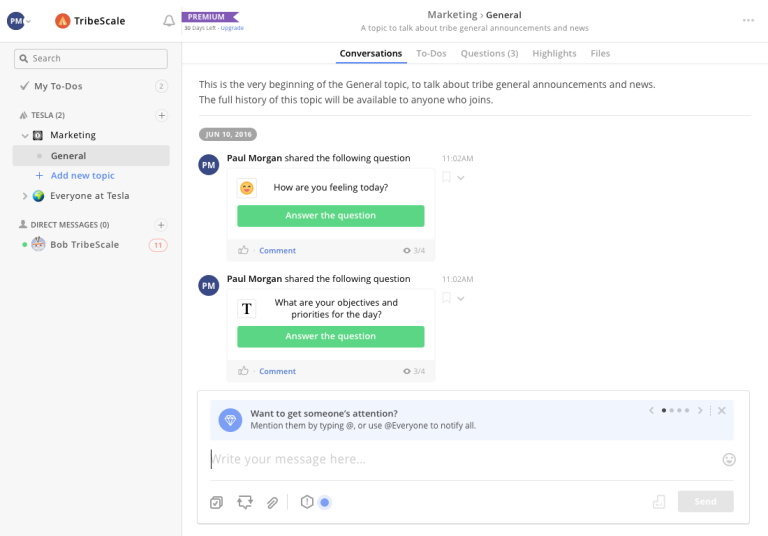Focus the Search field in sidebar
This screenshot has width=768, height=536.
point(91,58)
